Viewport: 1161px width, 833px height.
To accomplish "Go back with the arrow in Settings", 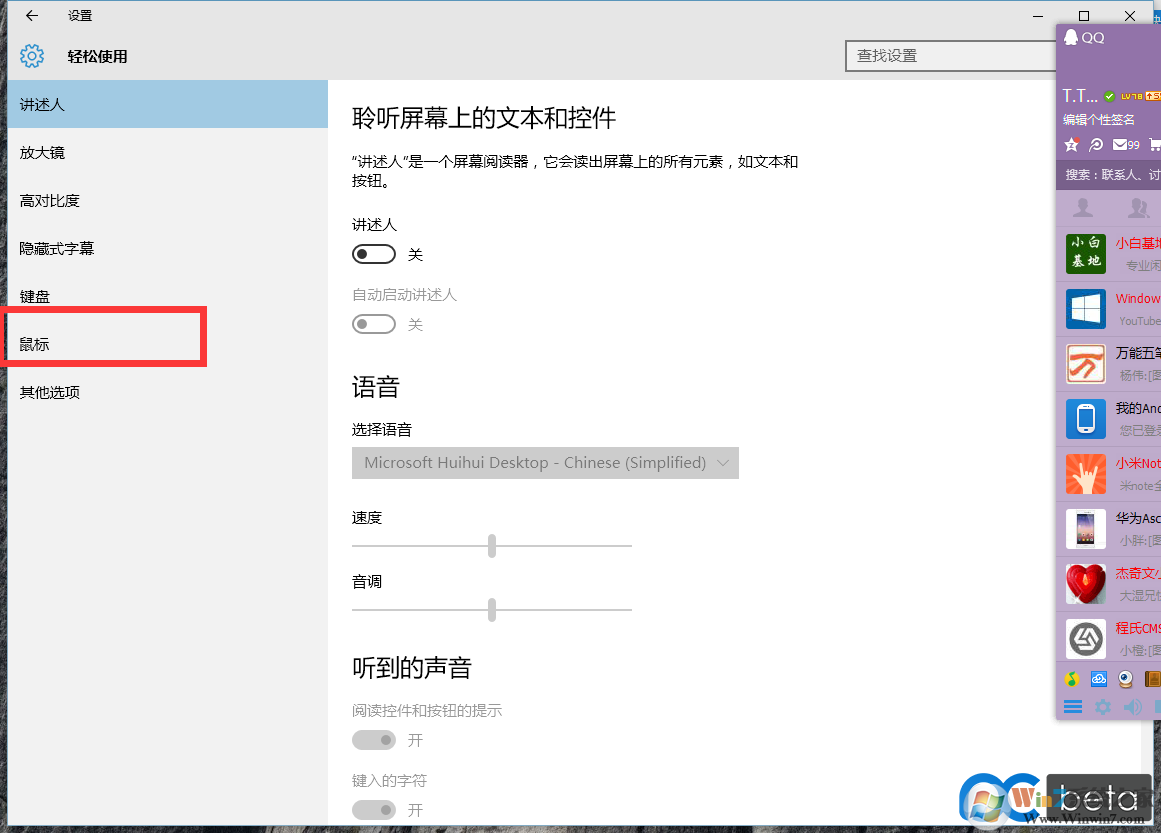I will (32, 16).
